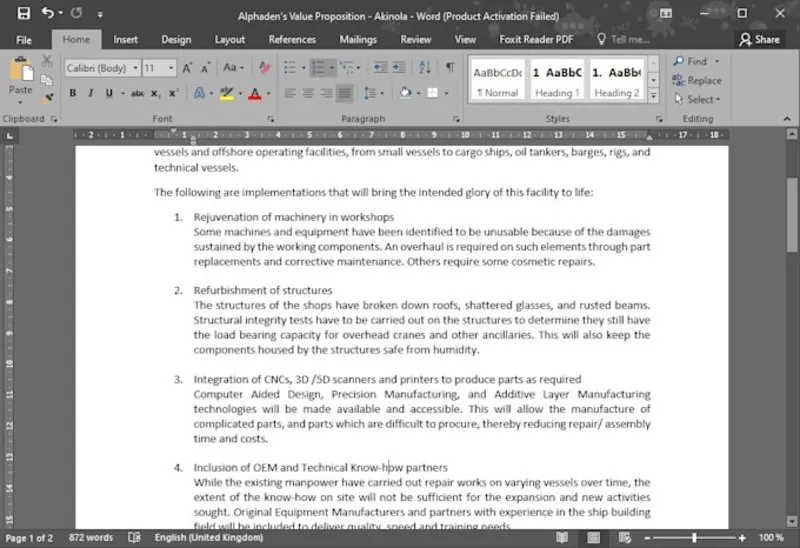Click the Replace button
Image resolution: width=800 pixels, height=548 pixels.
point(697,81)
